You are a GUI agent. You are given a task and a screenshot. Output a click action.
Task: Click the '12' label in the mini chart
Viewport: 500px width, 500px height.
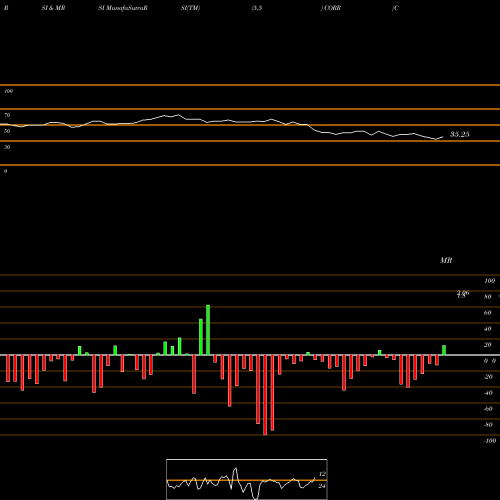coord(322,474)
